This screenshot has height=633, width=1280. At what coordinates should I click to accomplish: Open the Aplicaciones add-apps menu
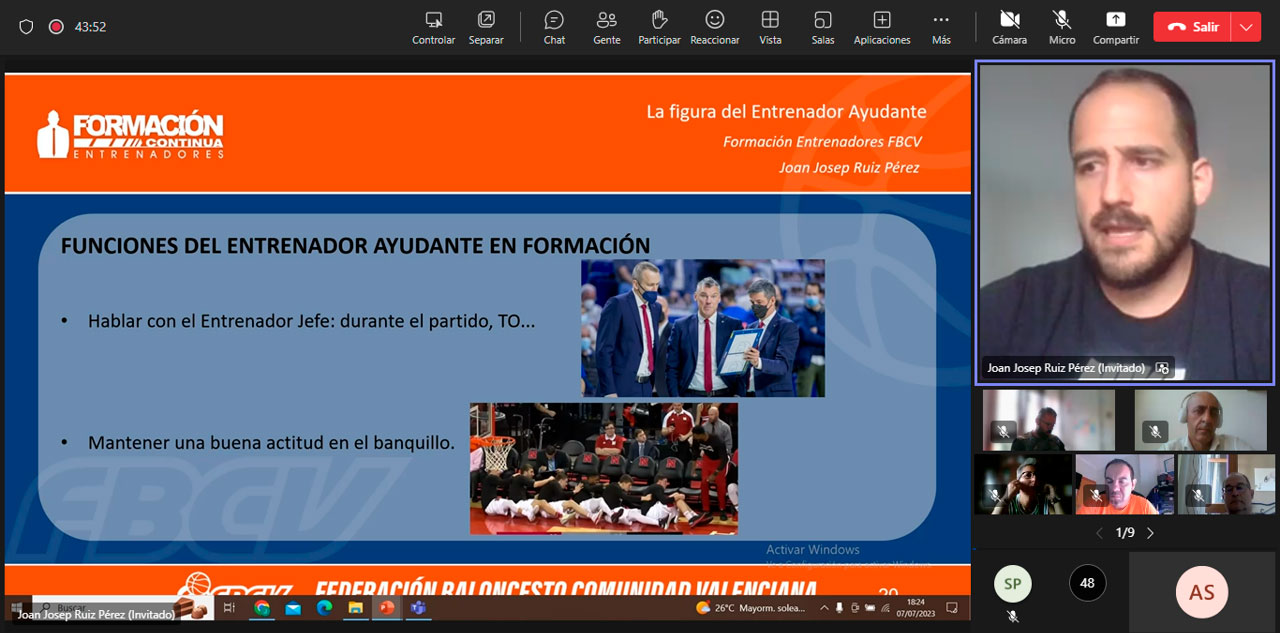pos(882,27)
